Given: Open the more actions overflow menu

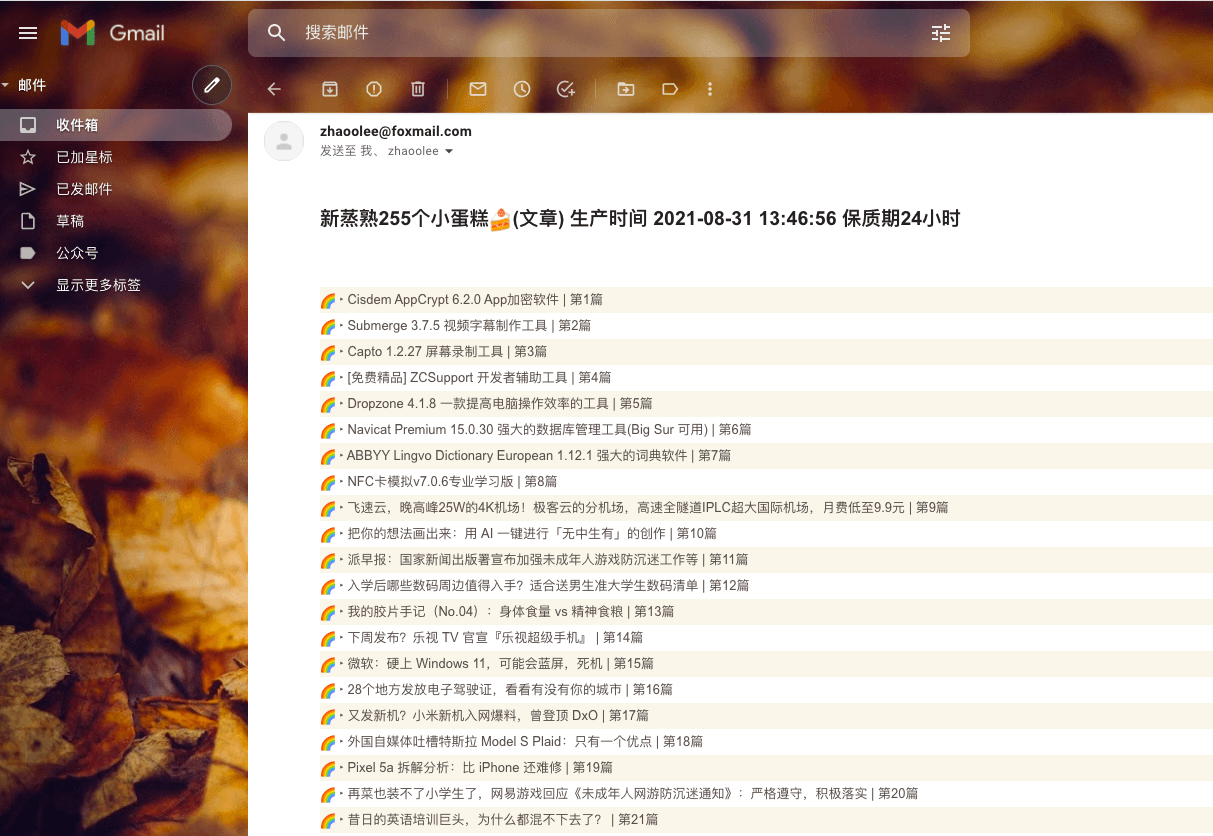Looking at the screenshot, I should click(709, 89).
